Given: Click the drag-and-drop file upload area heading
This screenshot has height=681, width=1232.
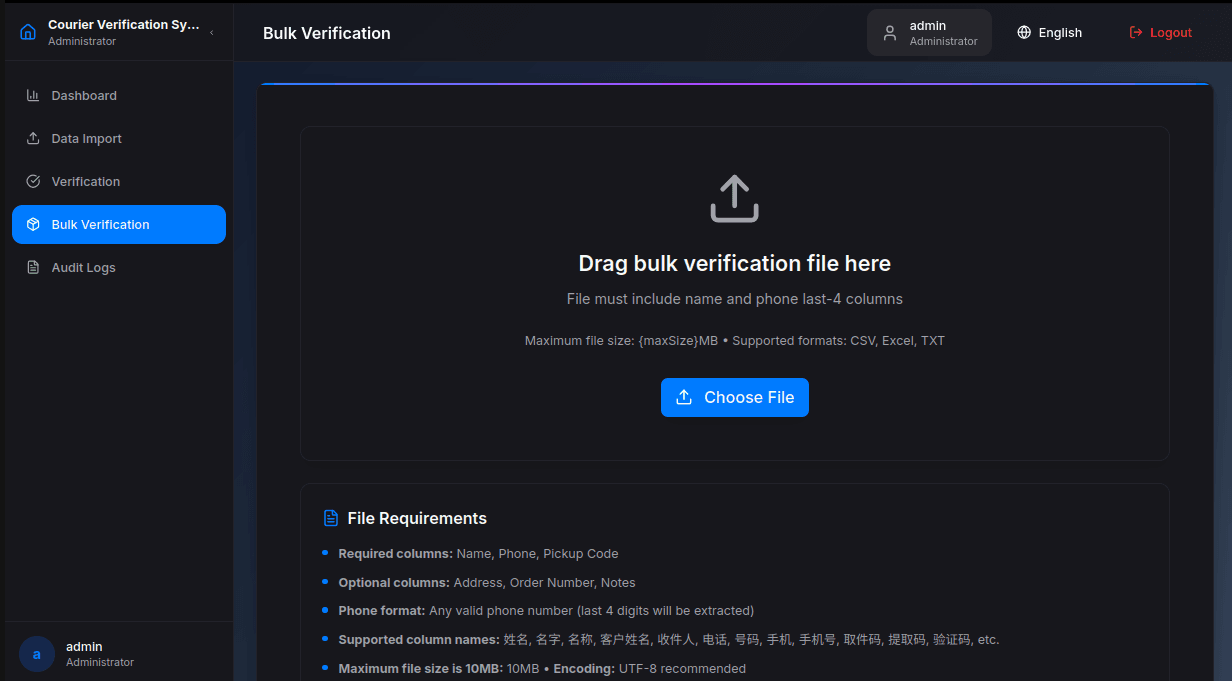Looking at the screenshot, I should click(734, 264).
